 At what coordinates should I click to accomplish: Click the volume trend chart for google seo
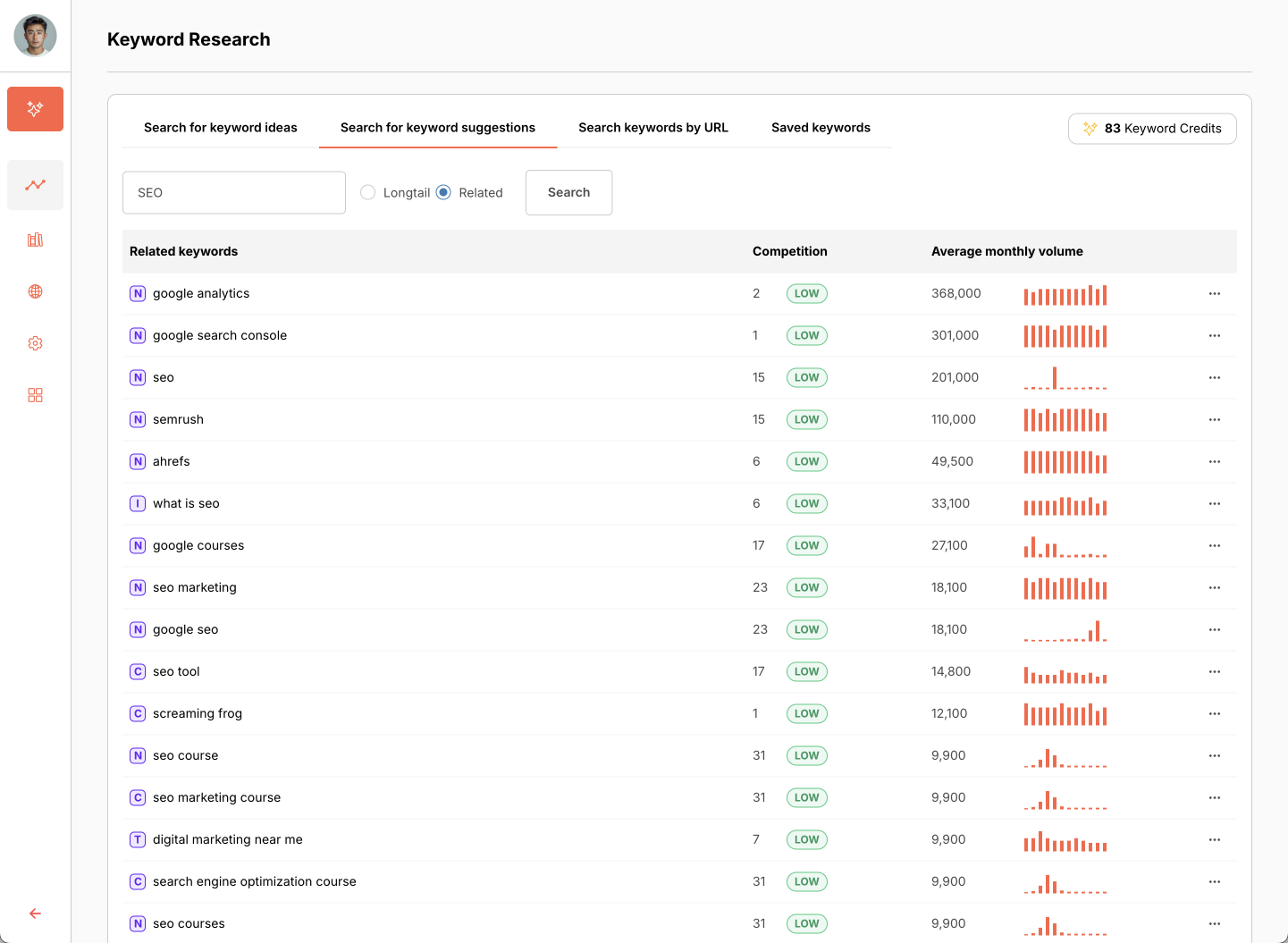click(x=1065, y=630)
